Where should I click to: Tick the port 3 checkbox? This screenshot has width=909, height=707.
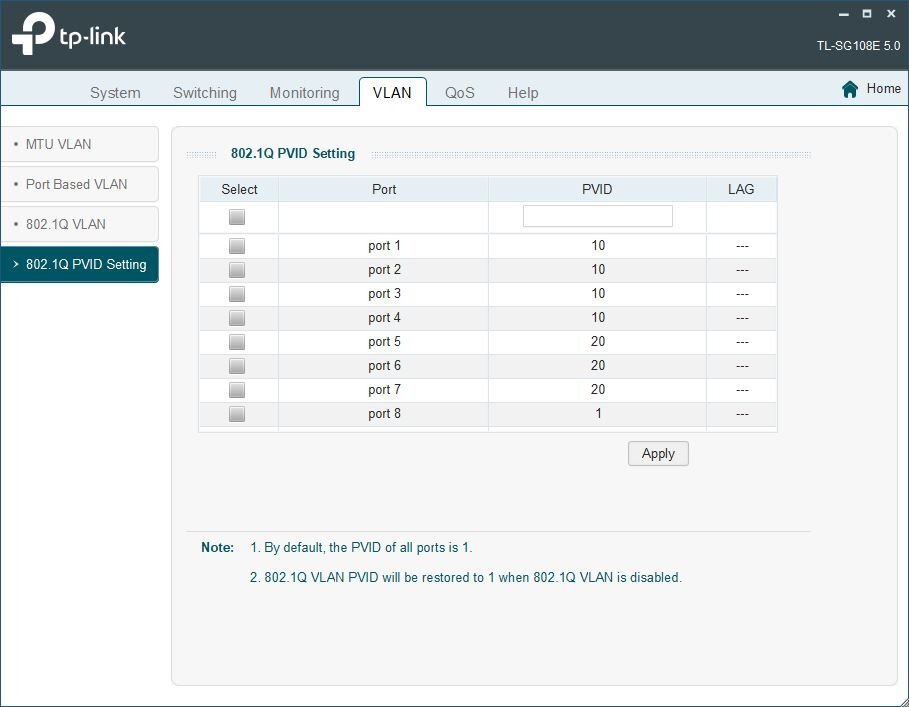click(x=237, y=294)
